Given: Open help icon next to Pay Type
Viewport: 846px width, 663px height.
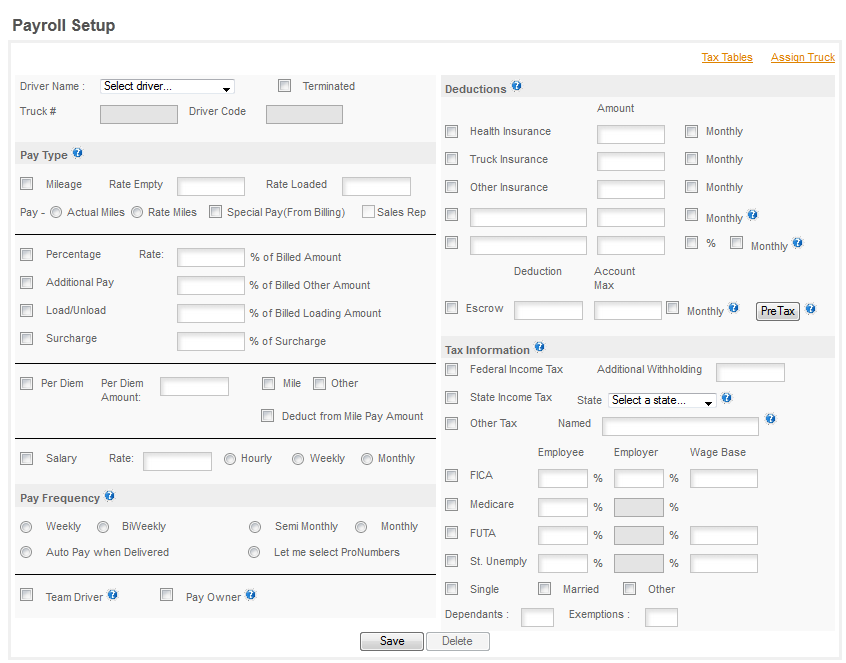Looking at the screenshot, I should click(78, 153).
